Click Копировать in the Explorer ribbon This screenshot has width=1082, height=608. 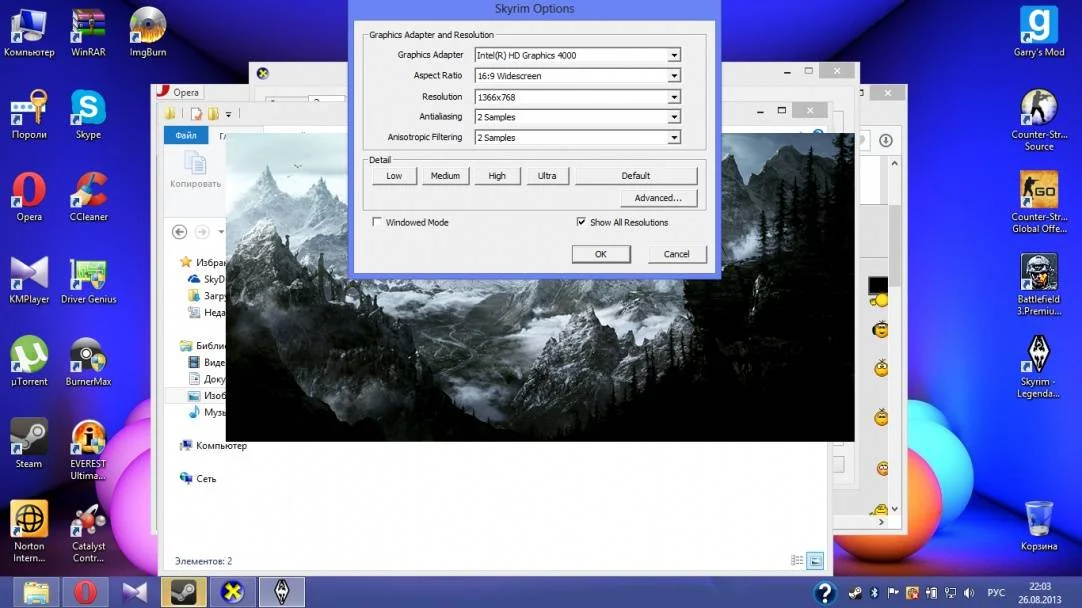click(195, 170)
